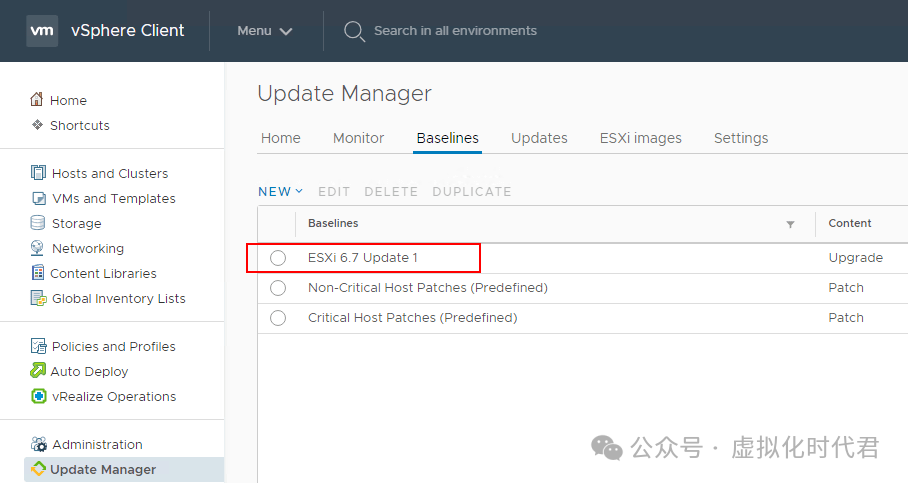Open the NEW baseline dropdown
The image size is (908, 483).
(x=280, y=192)
